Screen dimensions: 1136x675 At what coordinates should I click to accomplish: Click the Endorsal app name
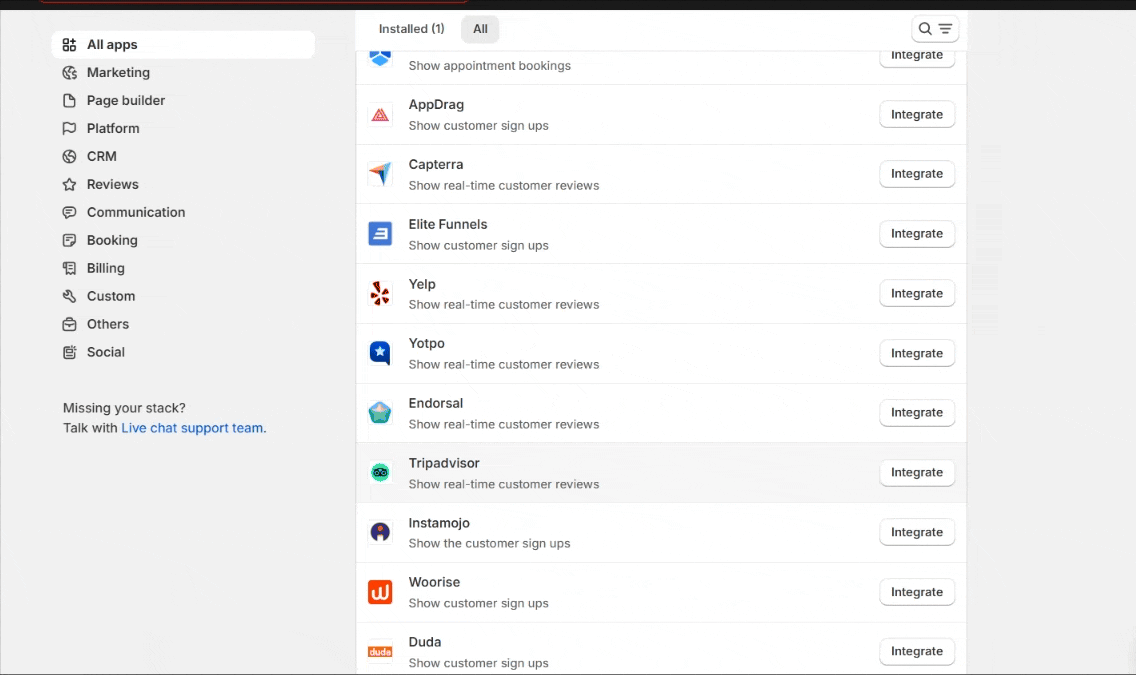coord(435,403)
